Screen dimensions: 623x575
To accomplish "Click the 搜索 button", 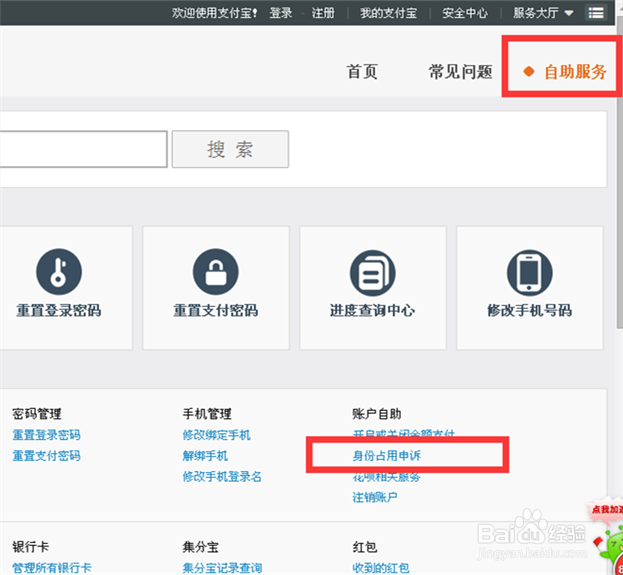I will point(230,149).
